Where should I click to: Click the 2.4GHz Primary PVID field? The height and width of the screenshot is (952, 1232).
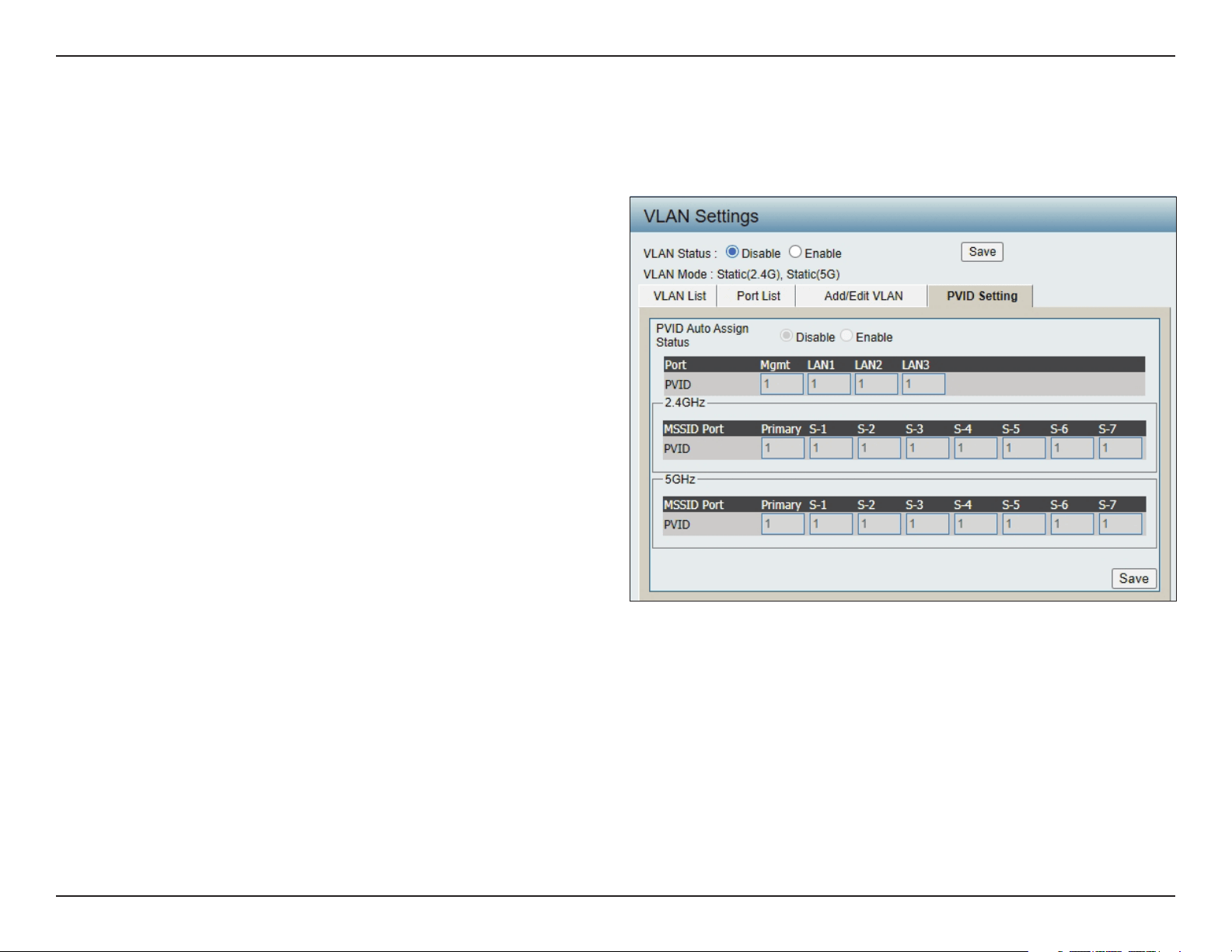click(783, 448)
